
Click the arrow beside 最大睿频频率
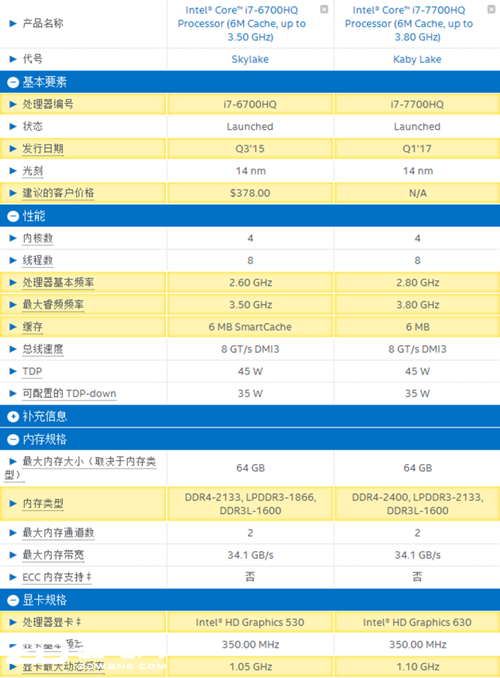13,305
